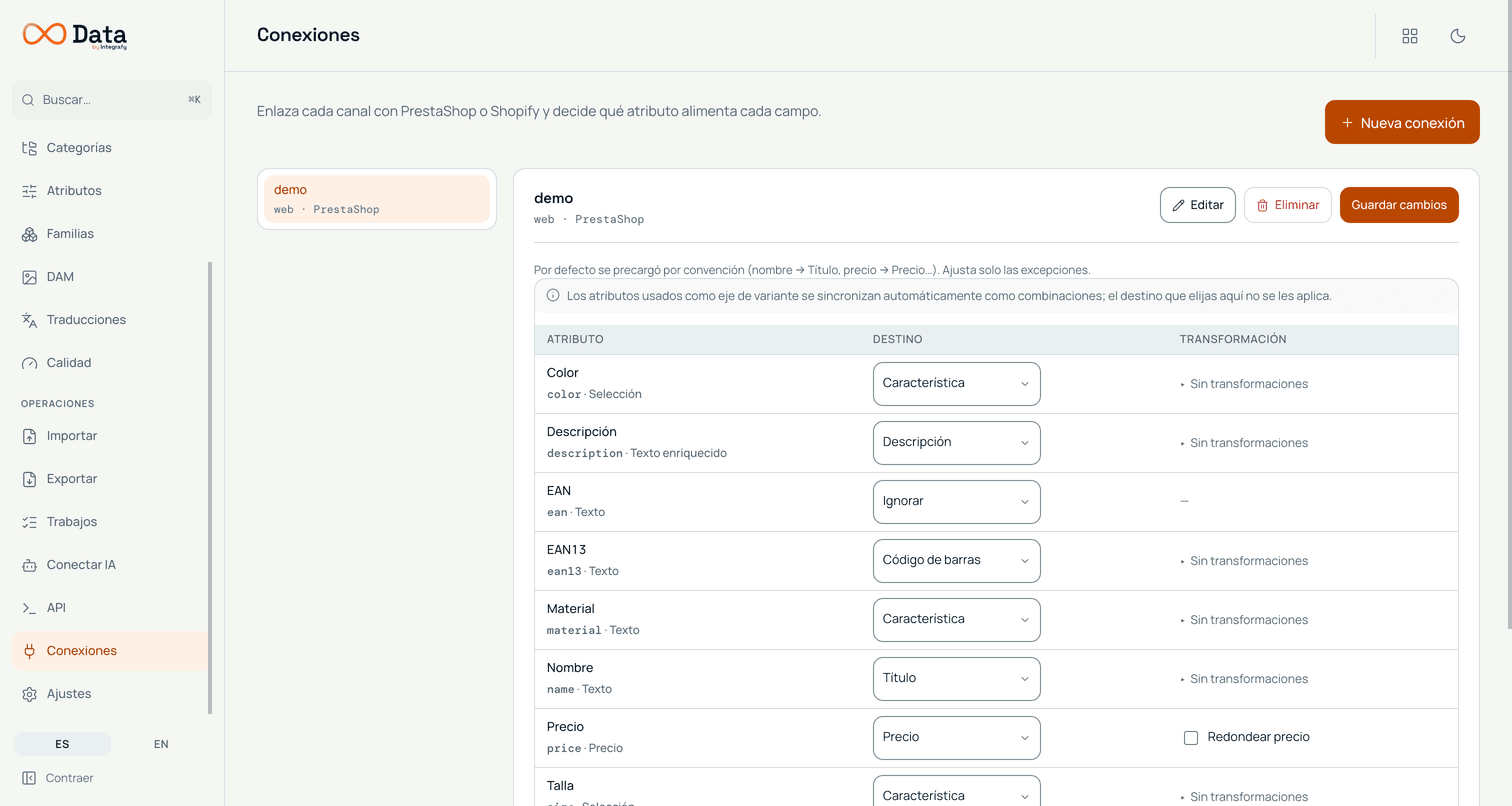1512x806 pixels.
Task: Select the demo connection card in list
Action: pos(377,199)
